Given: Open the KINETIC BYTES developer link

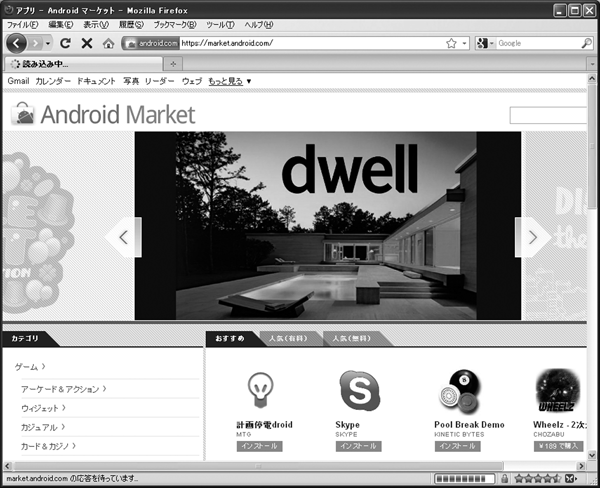Looking at the screenshot, I should tap(459, 434).
